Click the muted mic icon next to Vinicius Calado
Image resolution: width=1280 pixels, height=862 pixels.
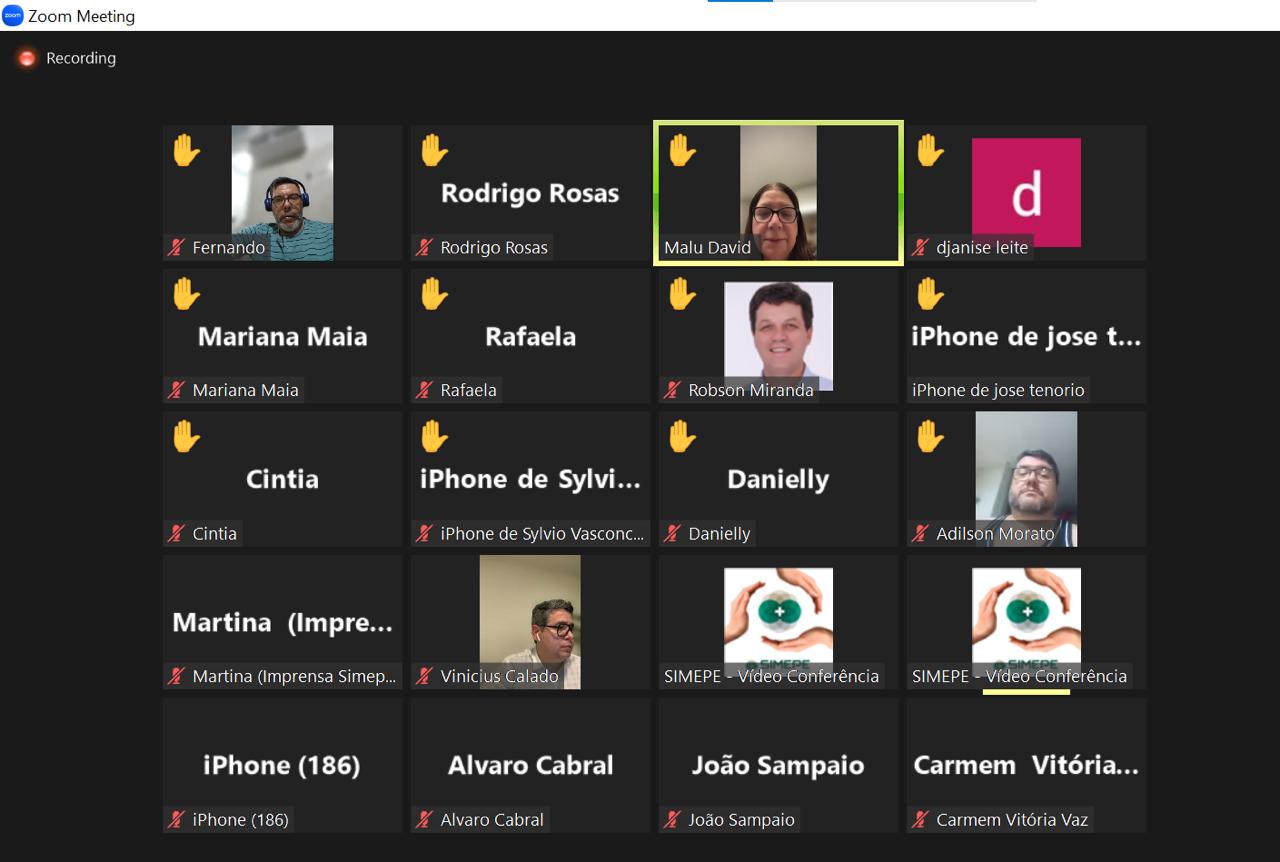click(425, 677)
